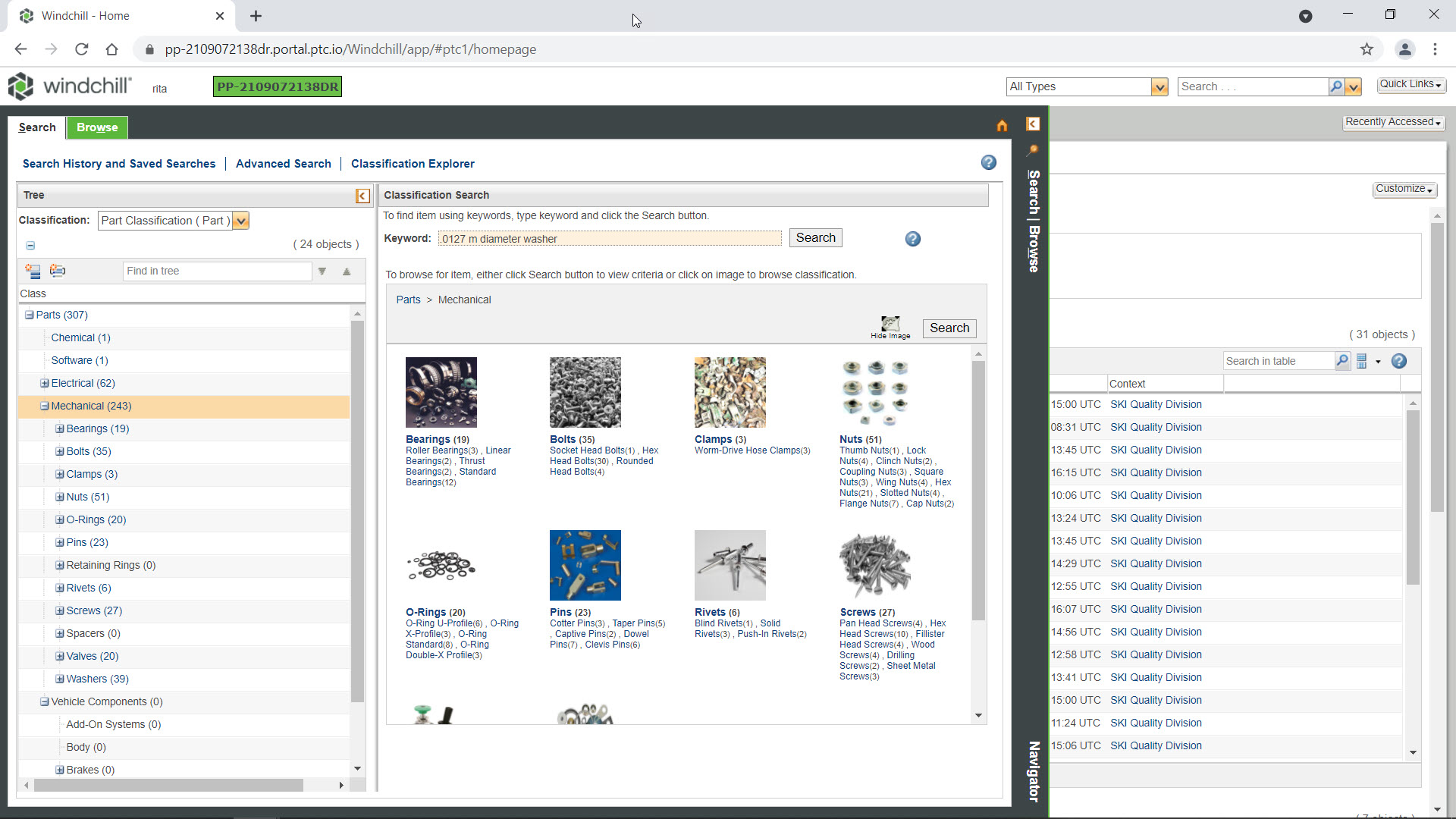Bookmark this page with star icon

[x=1367, y=49]
